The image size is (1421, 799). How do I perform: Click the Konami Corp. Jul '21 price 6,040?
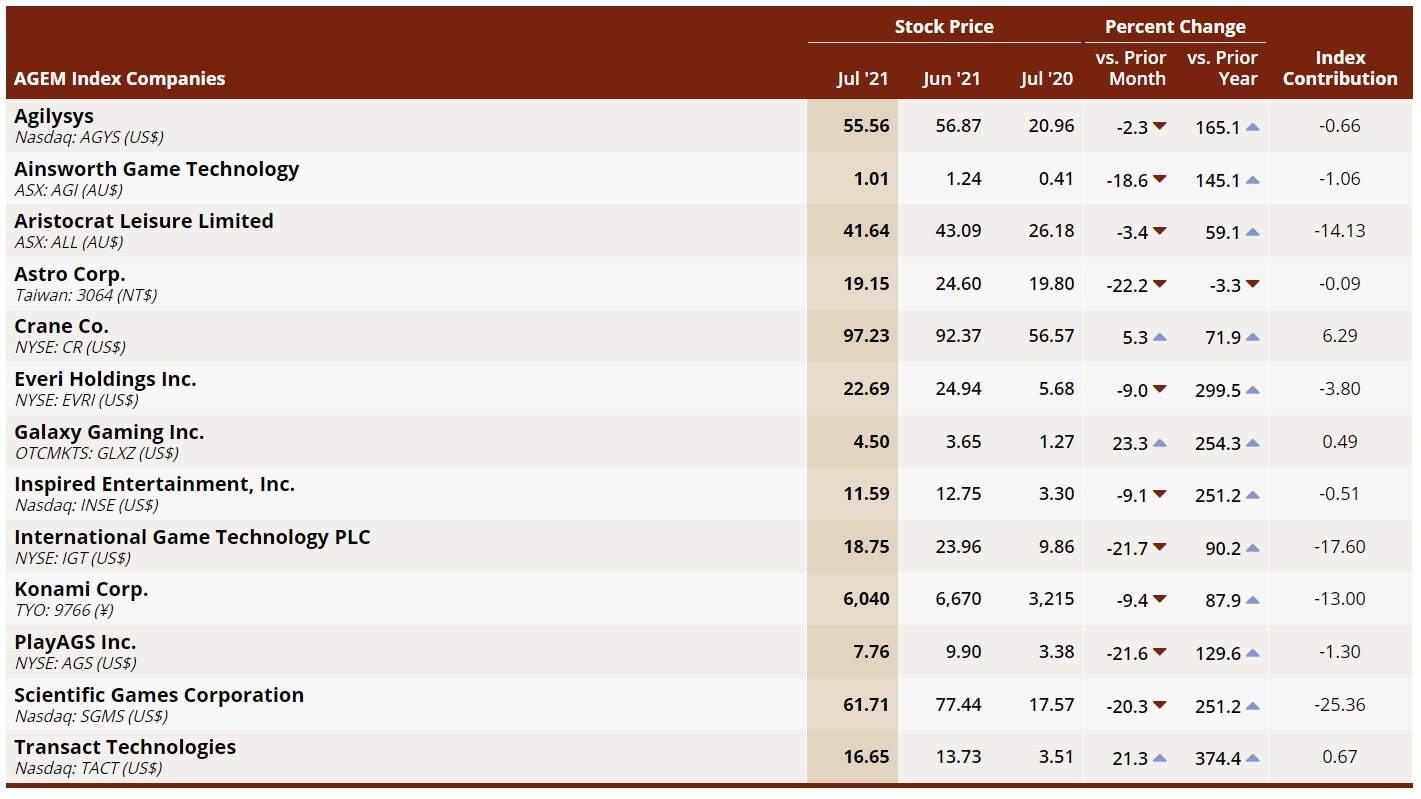[865, 599]
